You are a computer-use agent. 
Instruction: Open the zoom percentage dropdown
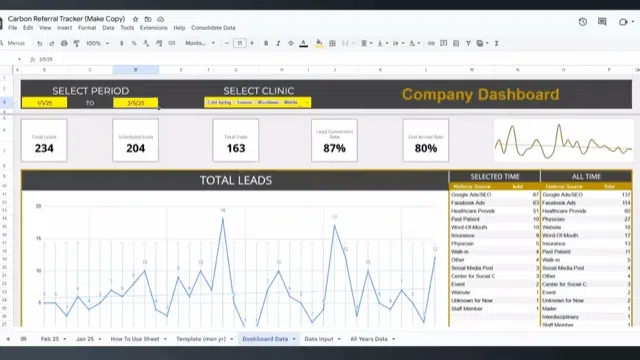[x=98, y=43]
